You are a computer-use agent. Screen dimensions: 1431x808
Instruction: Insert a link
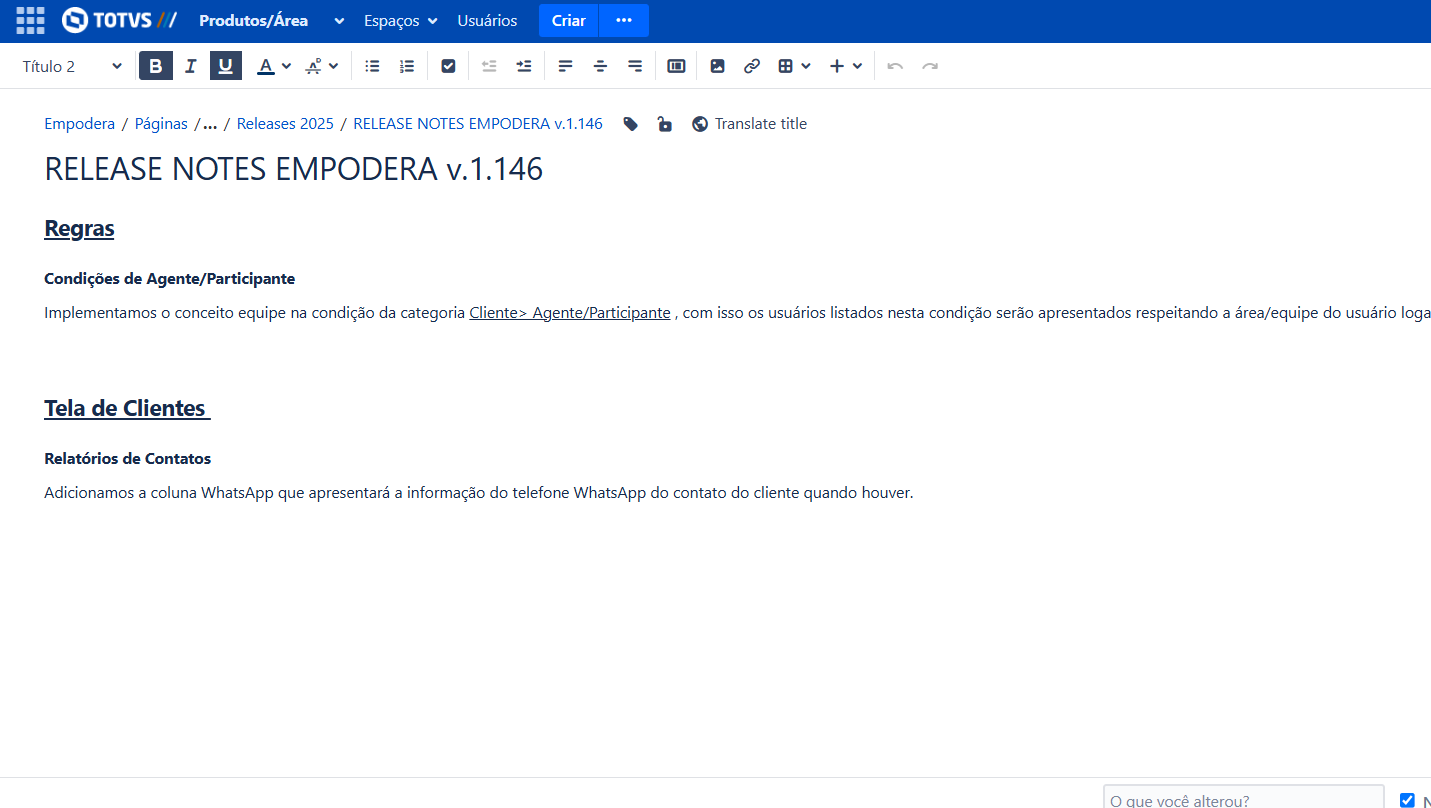(x=752, y=66)
